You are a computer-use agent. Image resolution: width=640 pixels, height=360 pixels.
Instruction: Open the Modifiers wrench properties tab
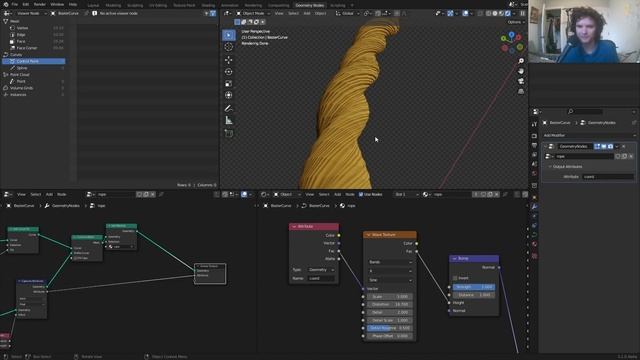[x=534, y=207]
